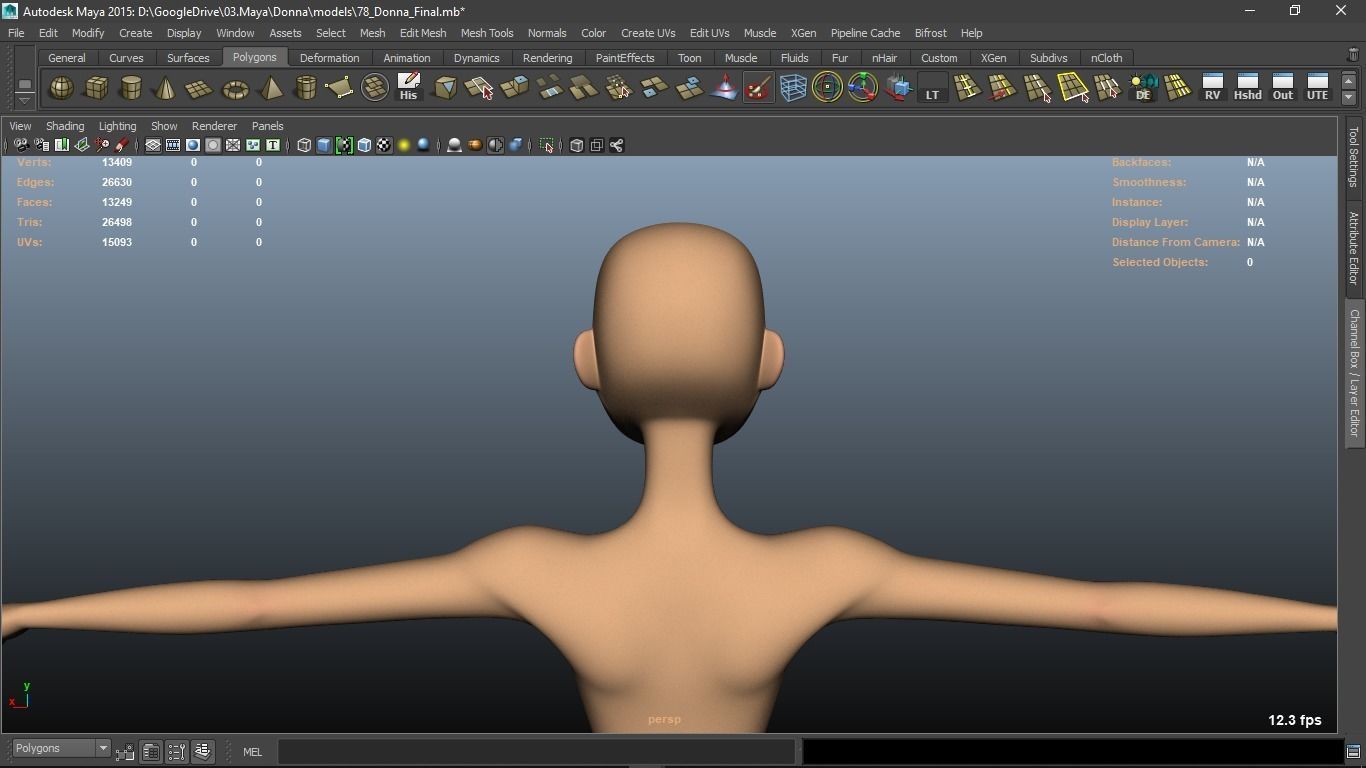Open the shelf options arrow at left of shelf
Viewport: 1366px width, 768px height.
click(x=24, y=100)
